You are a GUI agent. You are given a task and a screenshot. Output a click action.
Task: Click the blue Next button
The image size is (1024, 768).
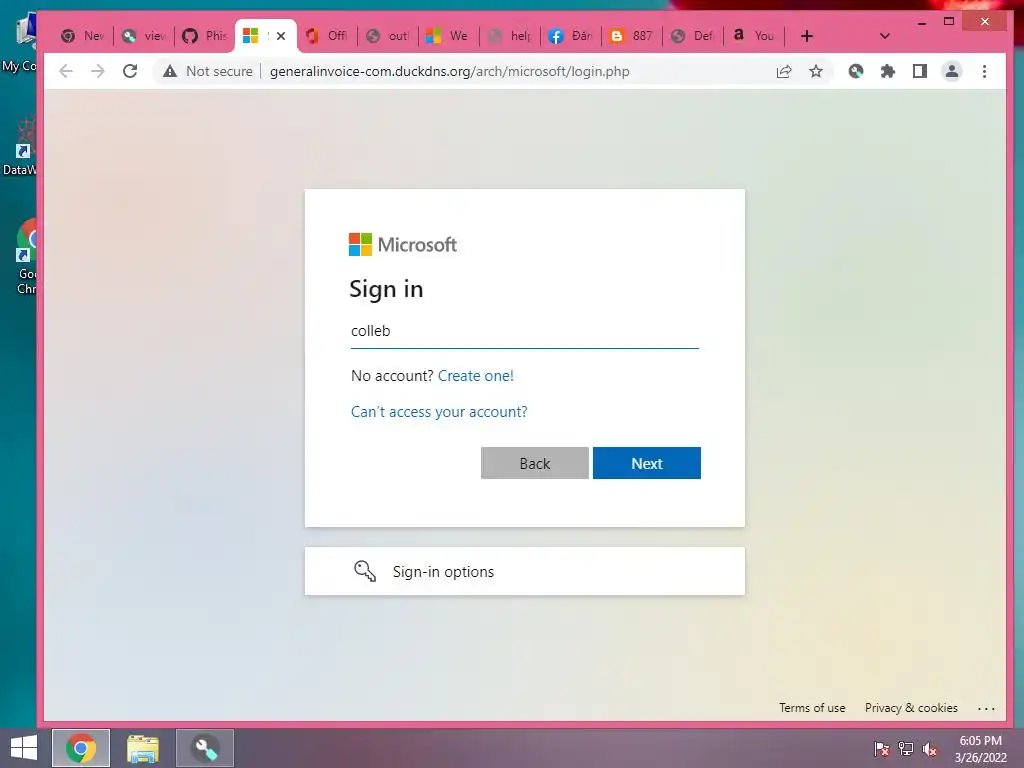pos(647,463)
